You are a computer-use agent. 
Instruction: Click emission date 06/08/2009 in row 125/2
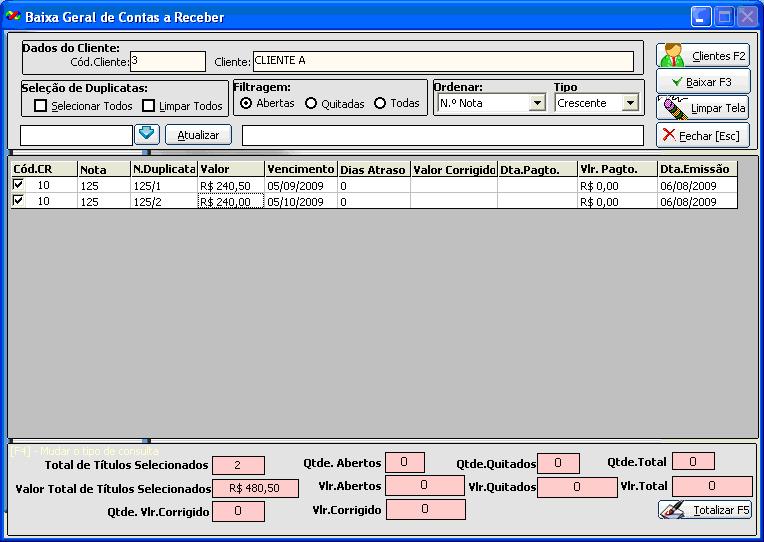(x=698, y=201)
